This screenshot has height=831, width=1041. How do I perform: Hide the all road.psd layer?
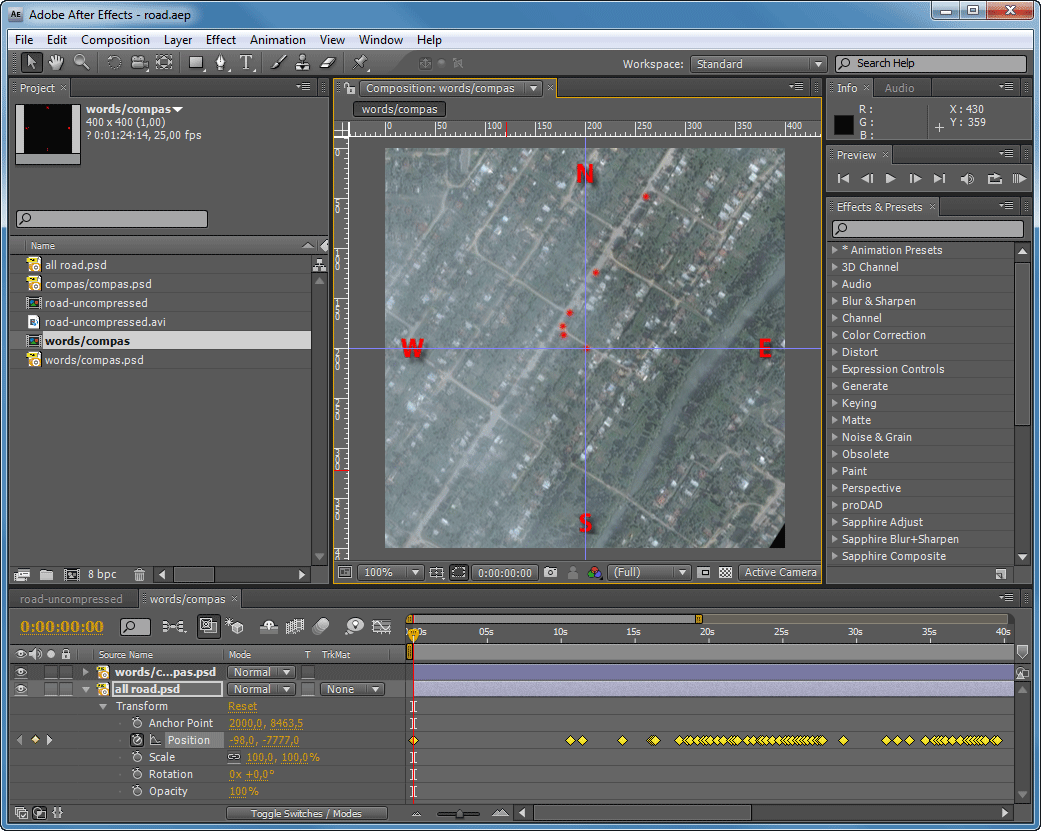coord(21,689)
